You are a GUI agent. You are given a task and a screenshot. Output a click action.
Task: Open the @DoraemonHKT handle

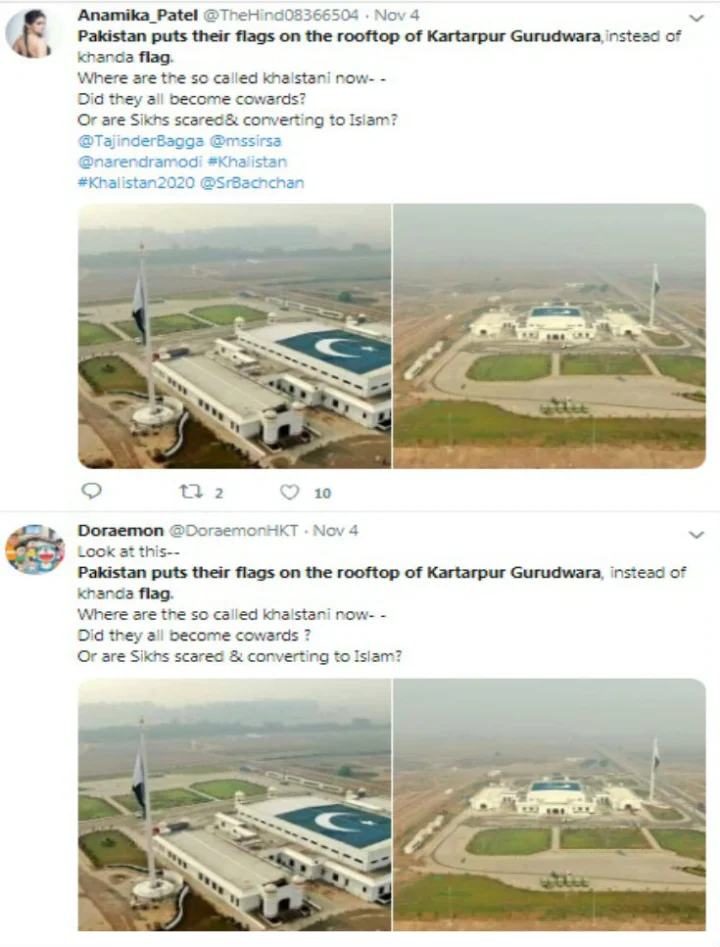point(233,530)
